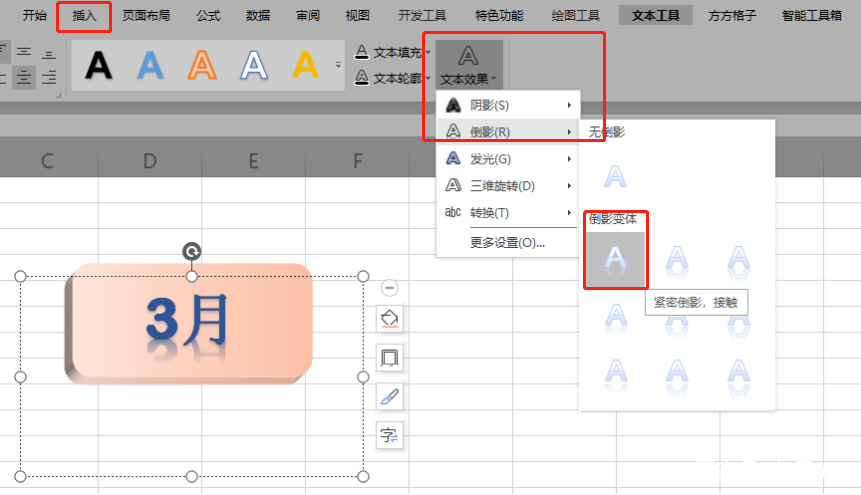Click the center align icon
The width and height of the screenshot is (861, 495).
pos(24,77)
